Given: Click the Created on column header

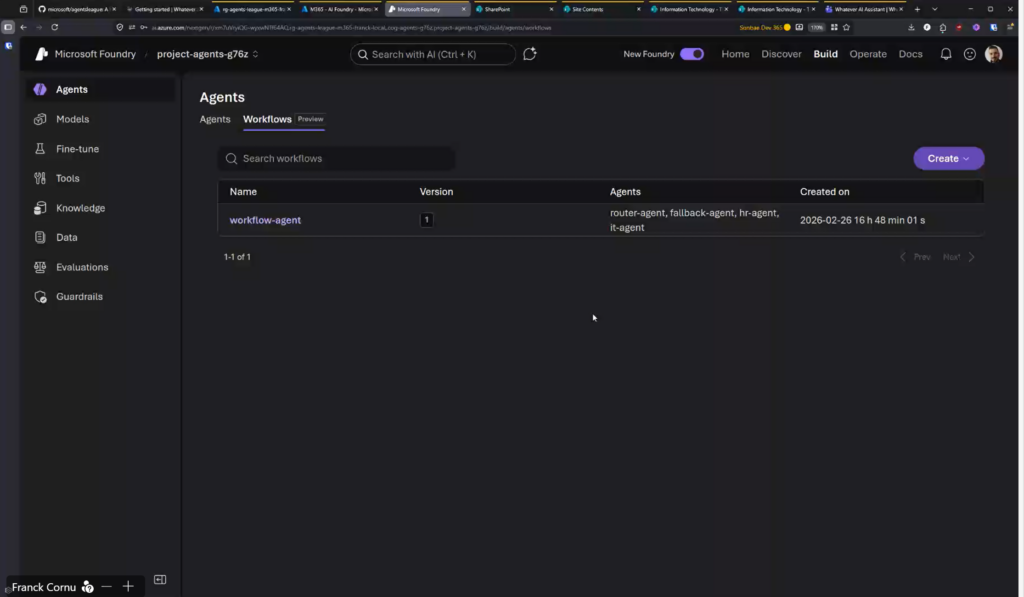Looking at the screenshot, I should click(x=824, y=192).
